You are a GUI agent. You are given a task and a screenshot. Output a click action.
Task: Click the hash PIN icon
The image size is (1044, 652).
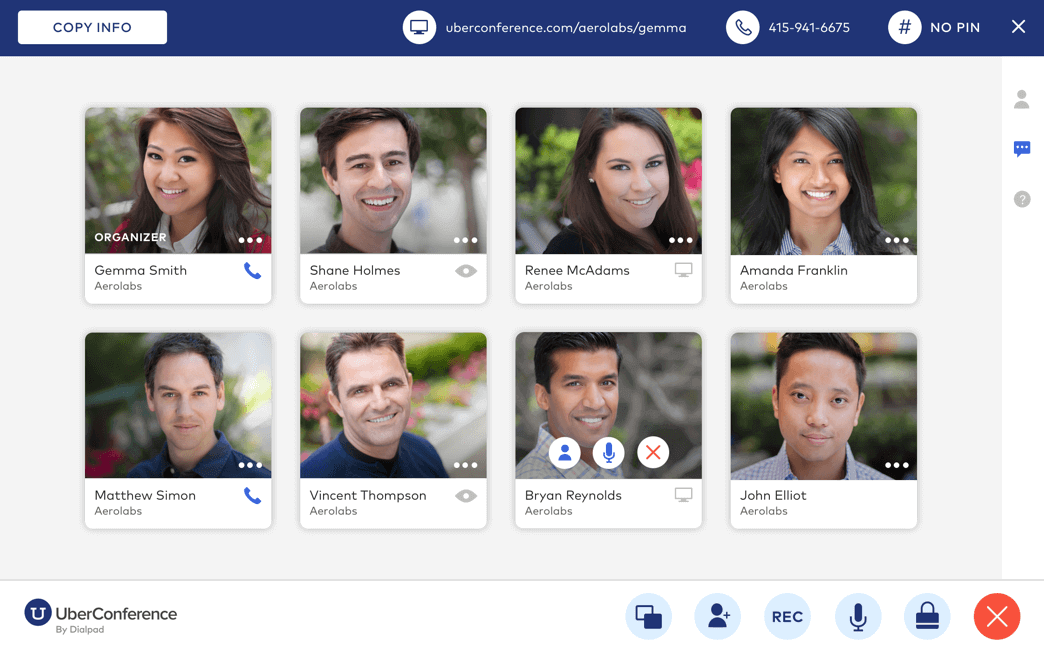pos(904,27)
